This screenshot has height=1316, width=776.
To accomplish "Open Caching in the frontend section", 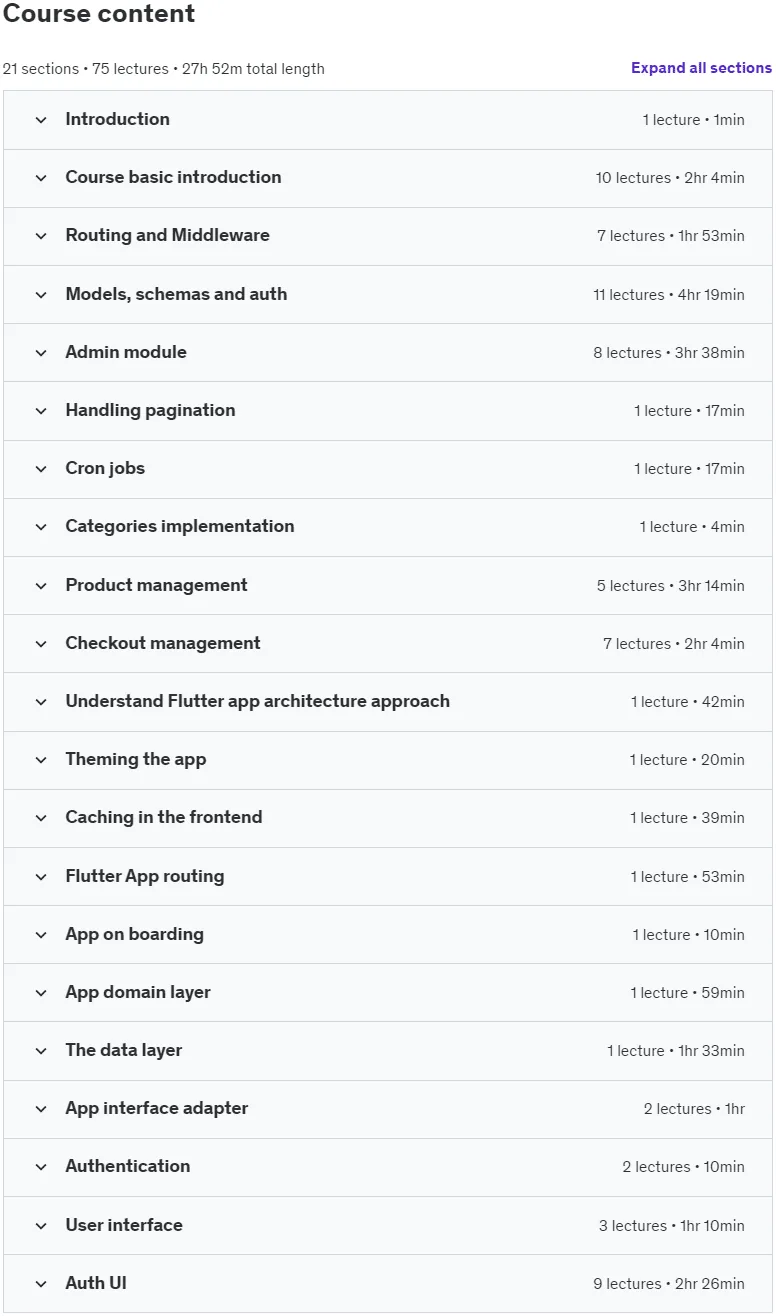I will 388,817.
